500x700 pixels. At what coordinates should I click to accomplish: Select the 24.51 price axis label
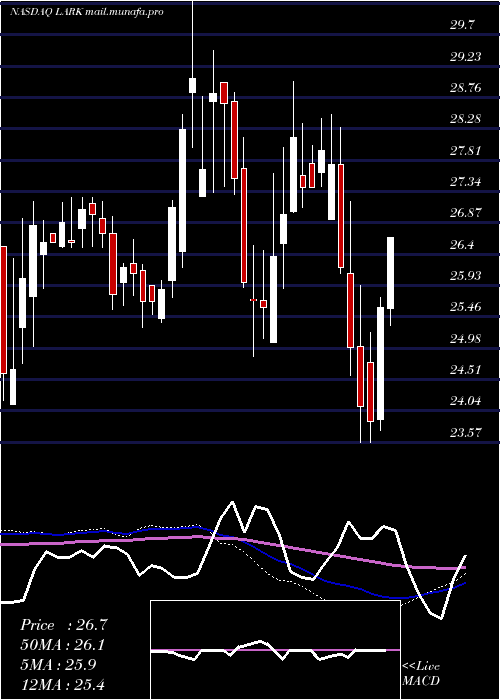(465, 370)
